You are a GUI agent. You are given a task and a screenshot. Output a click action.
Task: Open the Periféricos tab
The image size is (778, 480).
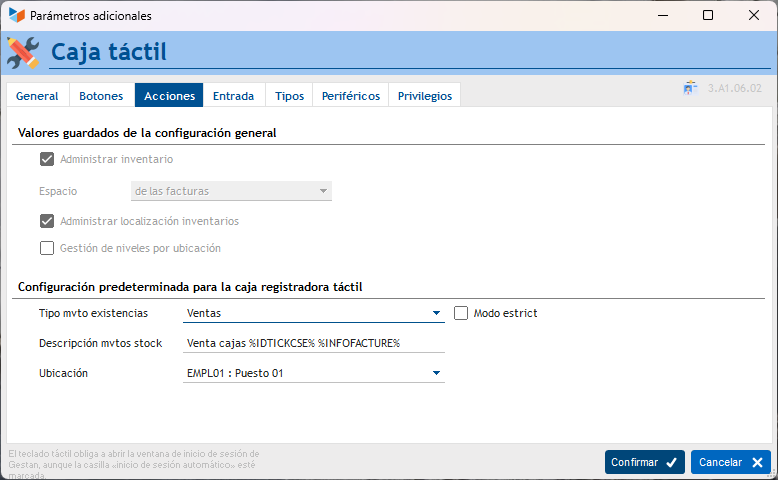click(350, 96)
